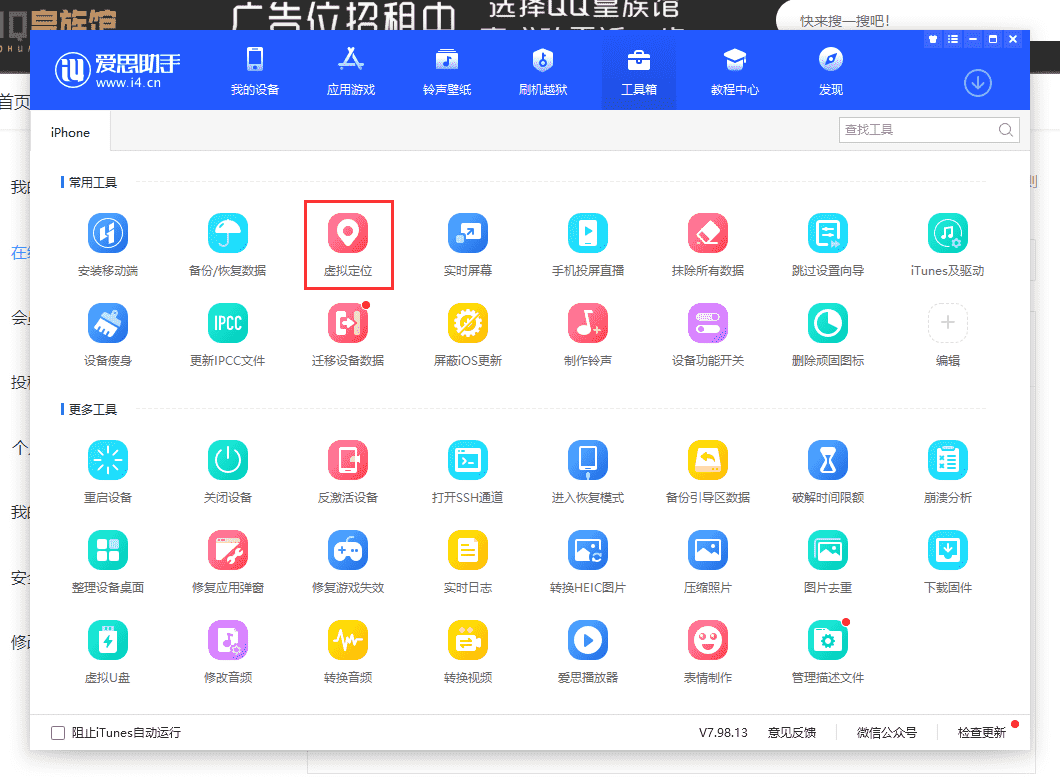Open the 意见反馈 feedback link
Viewport: 1060px width, 780px height.
click(792, 733)
